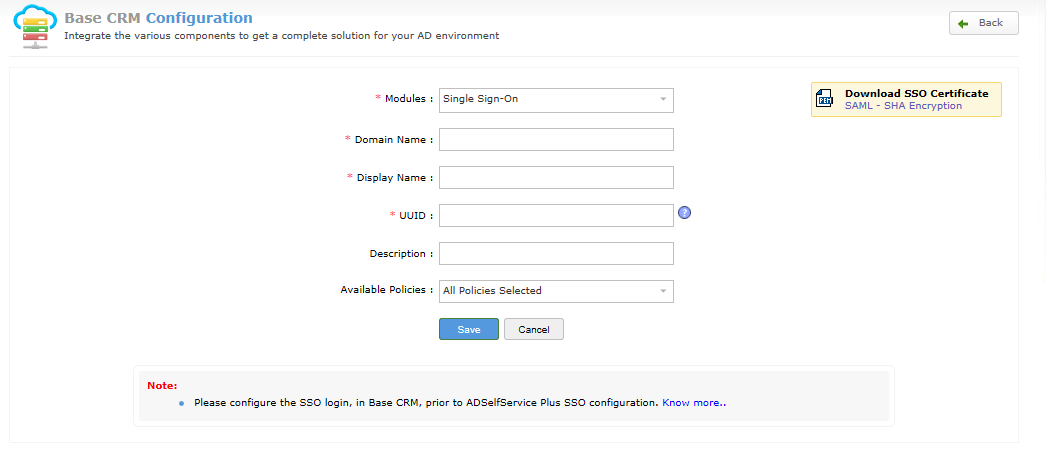The height and width of the screenshot is (450, 1046).
Task: Click the SSO certificate file icon
Action: pyautogui.click(x=825, y=99)
